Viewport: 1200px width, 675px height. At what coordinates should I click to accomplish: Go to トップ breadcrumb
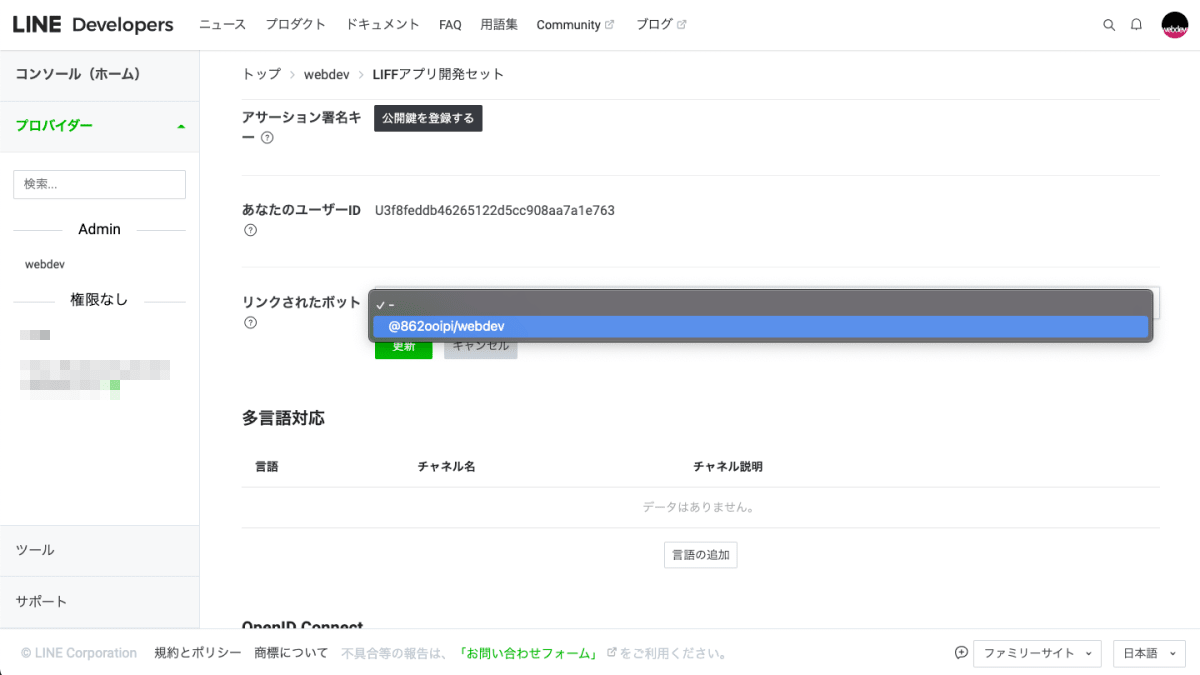coord(261,74)
